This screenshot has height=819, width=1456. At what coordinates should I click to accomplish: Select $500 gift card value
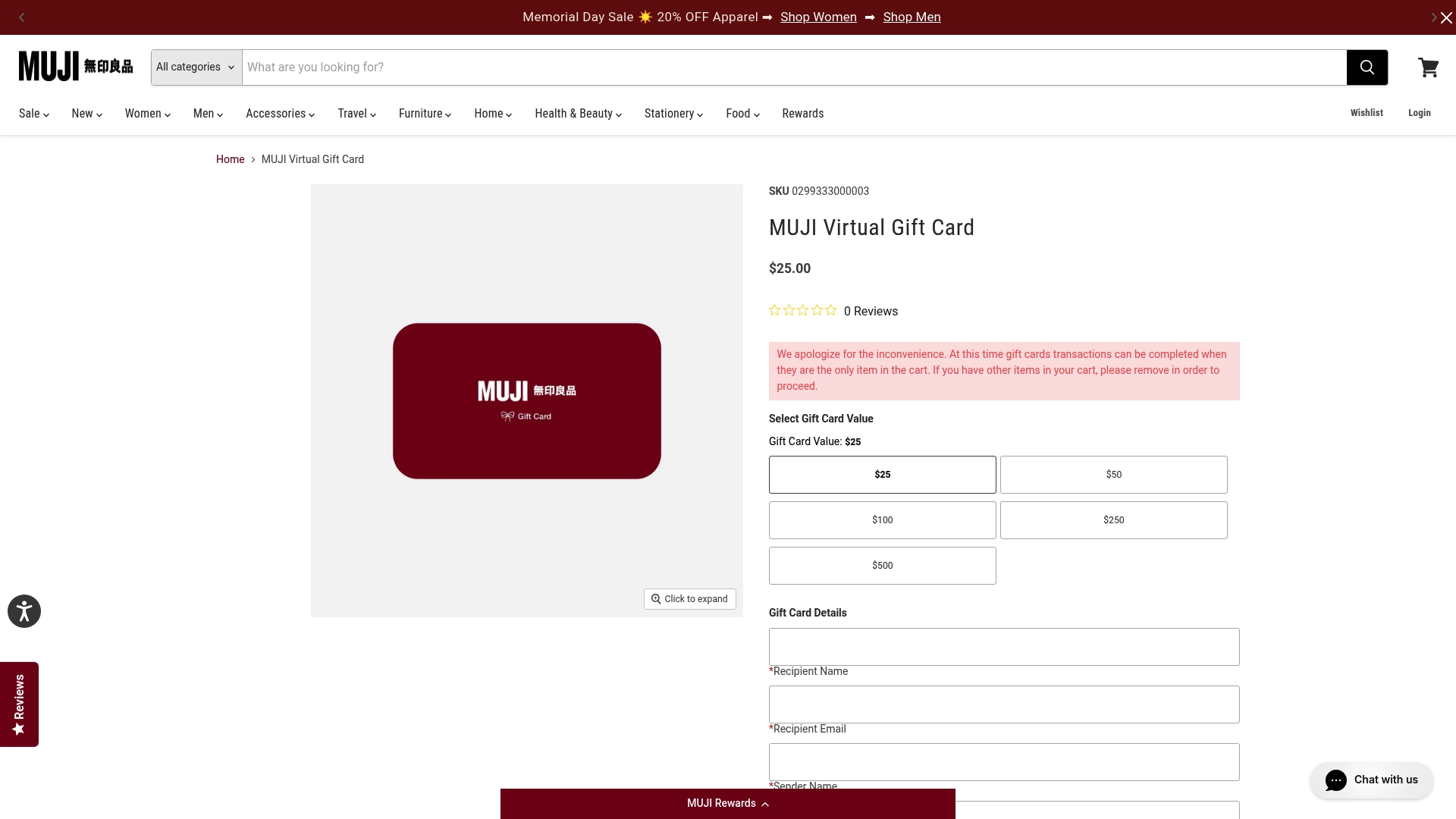click(883, 566)
